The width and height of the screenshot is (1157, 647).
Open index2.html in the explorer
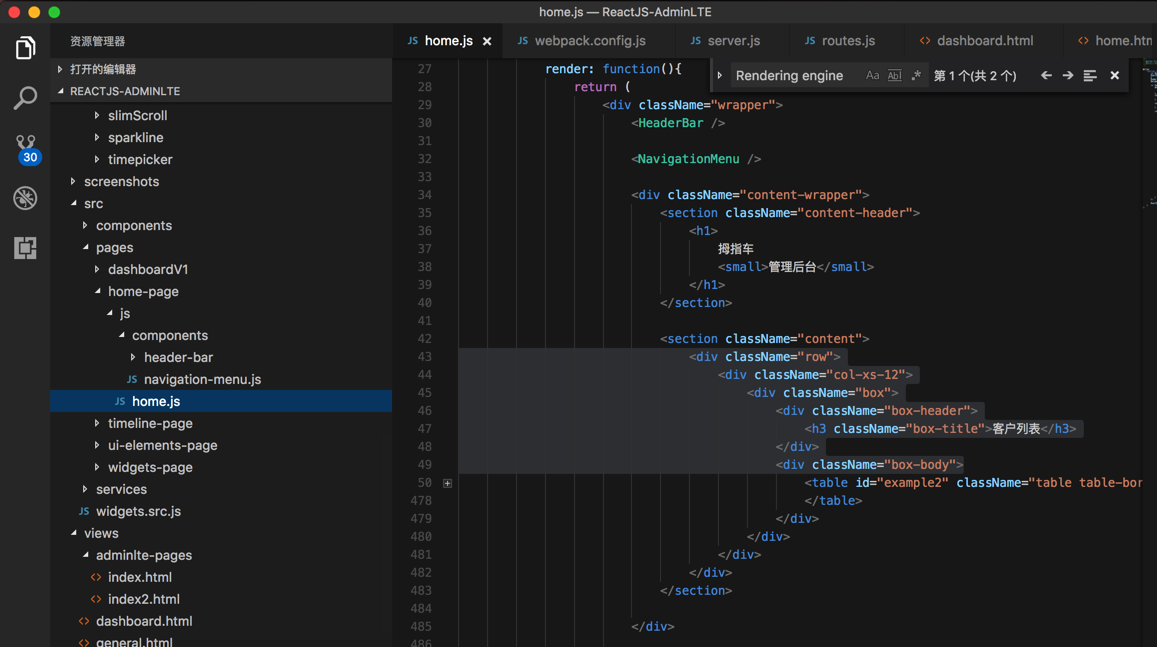click(143, 599)
